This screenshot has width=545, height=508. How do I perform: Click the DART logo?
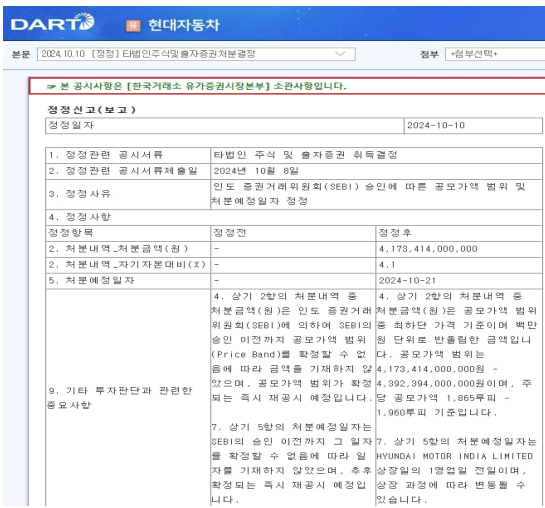click(x=52, y=23)
